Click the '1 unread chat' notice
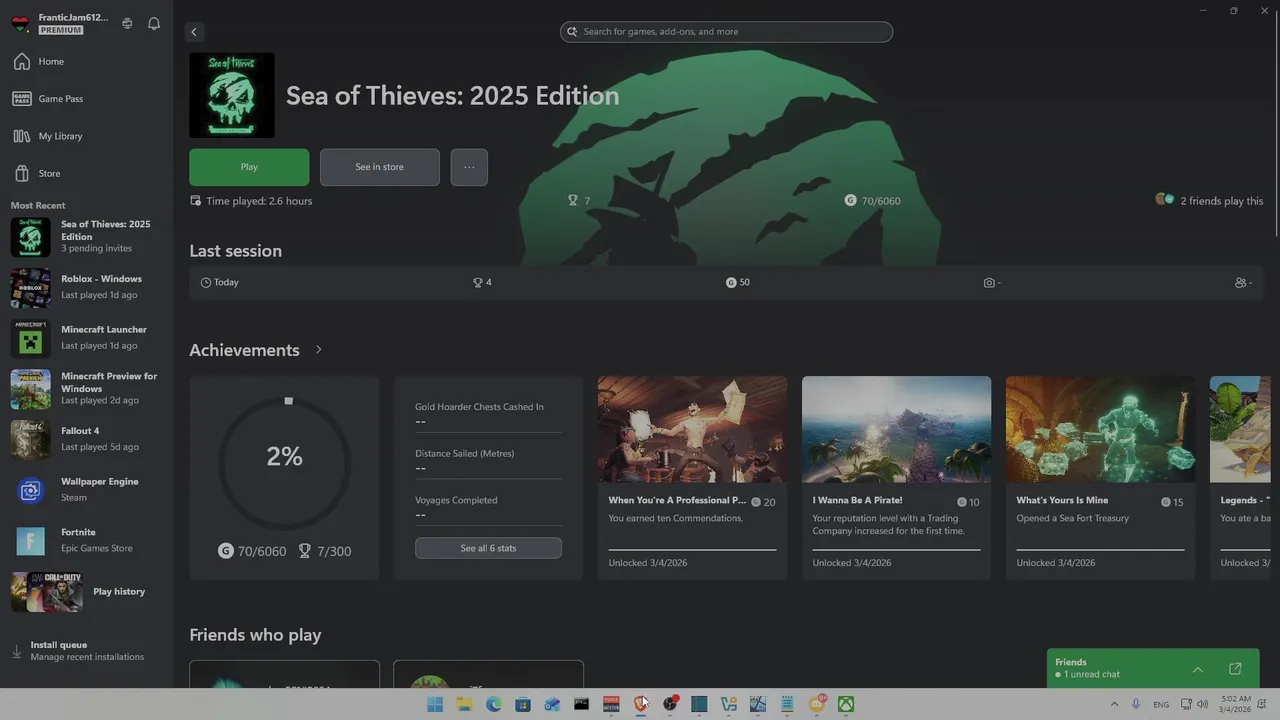 pyautogui.click(x=1092, y=675)
